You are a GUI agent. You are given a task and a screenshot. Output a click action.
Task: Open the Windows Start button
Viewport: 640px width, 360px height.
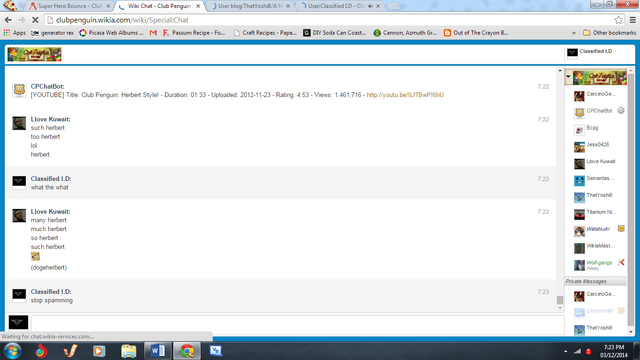tap(12, 351)
